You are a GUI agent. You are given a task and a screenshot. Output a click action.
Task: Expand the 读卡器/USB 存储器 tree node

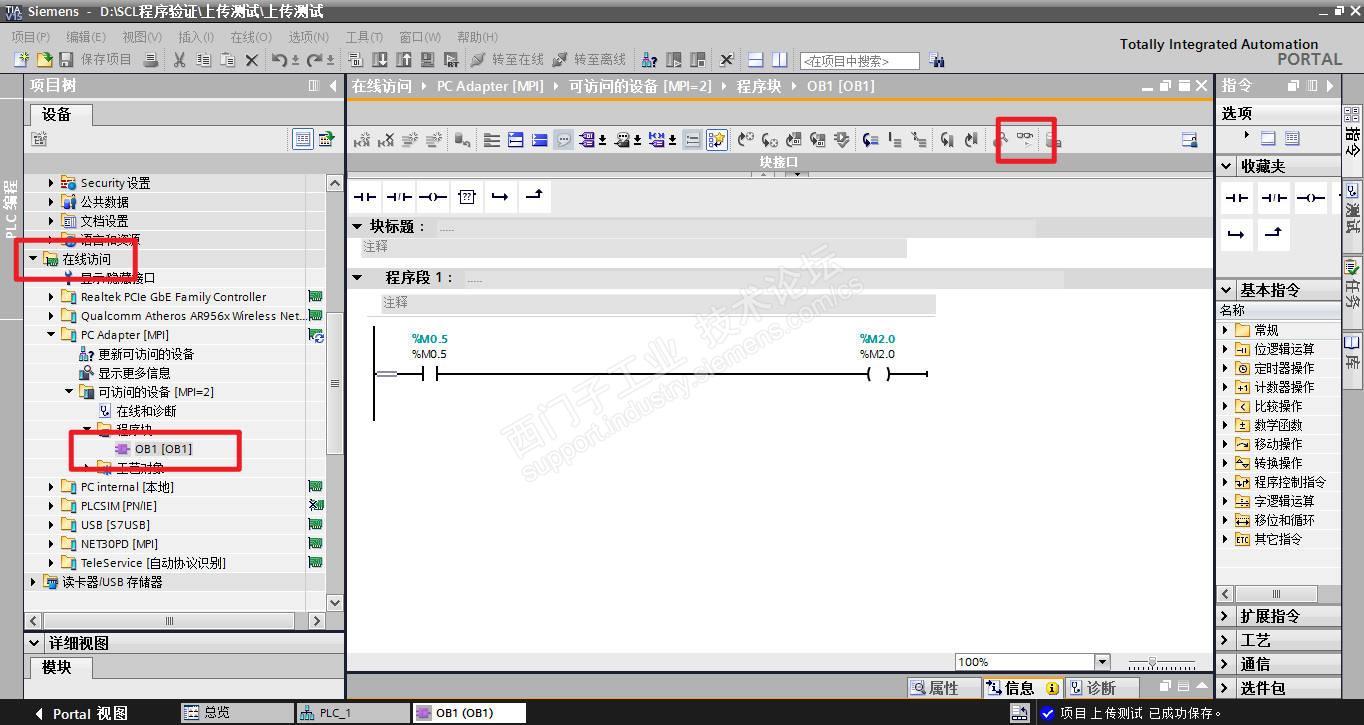point(34,582)
